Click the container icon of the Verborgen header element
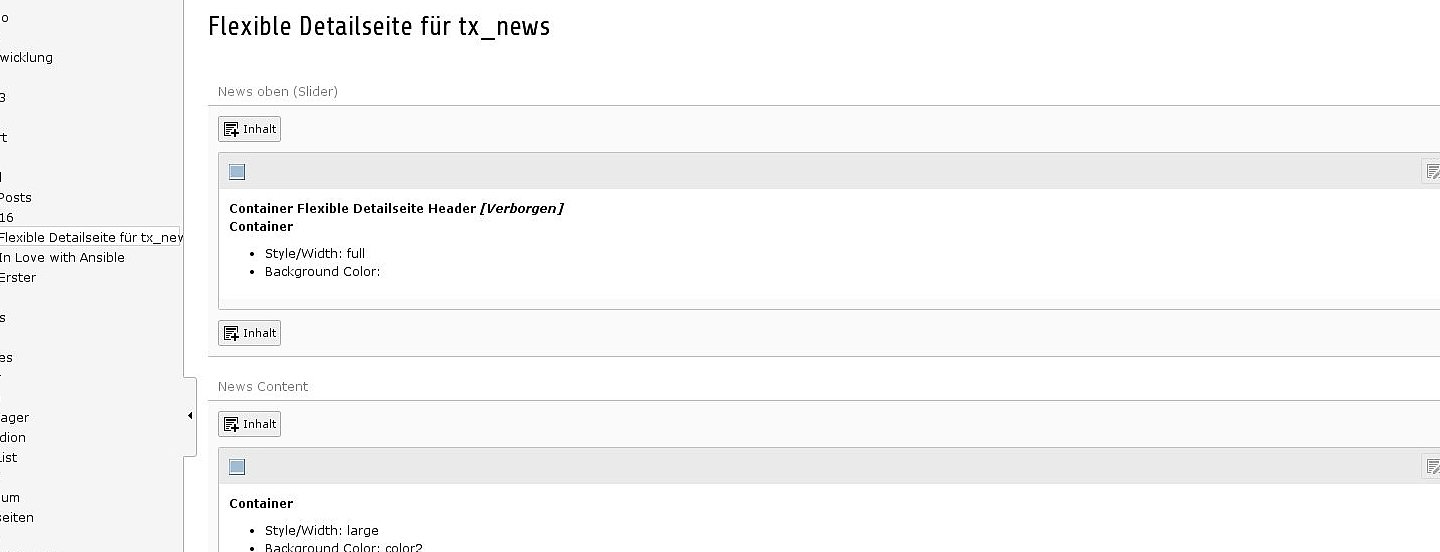The height and width of the screenshot is (552, 1440). tap(237, 172)
